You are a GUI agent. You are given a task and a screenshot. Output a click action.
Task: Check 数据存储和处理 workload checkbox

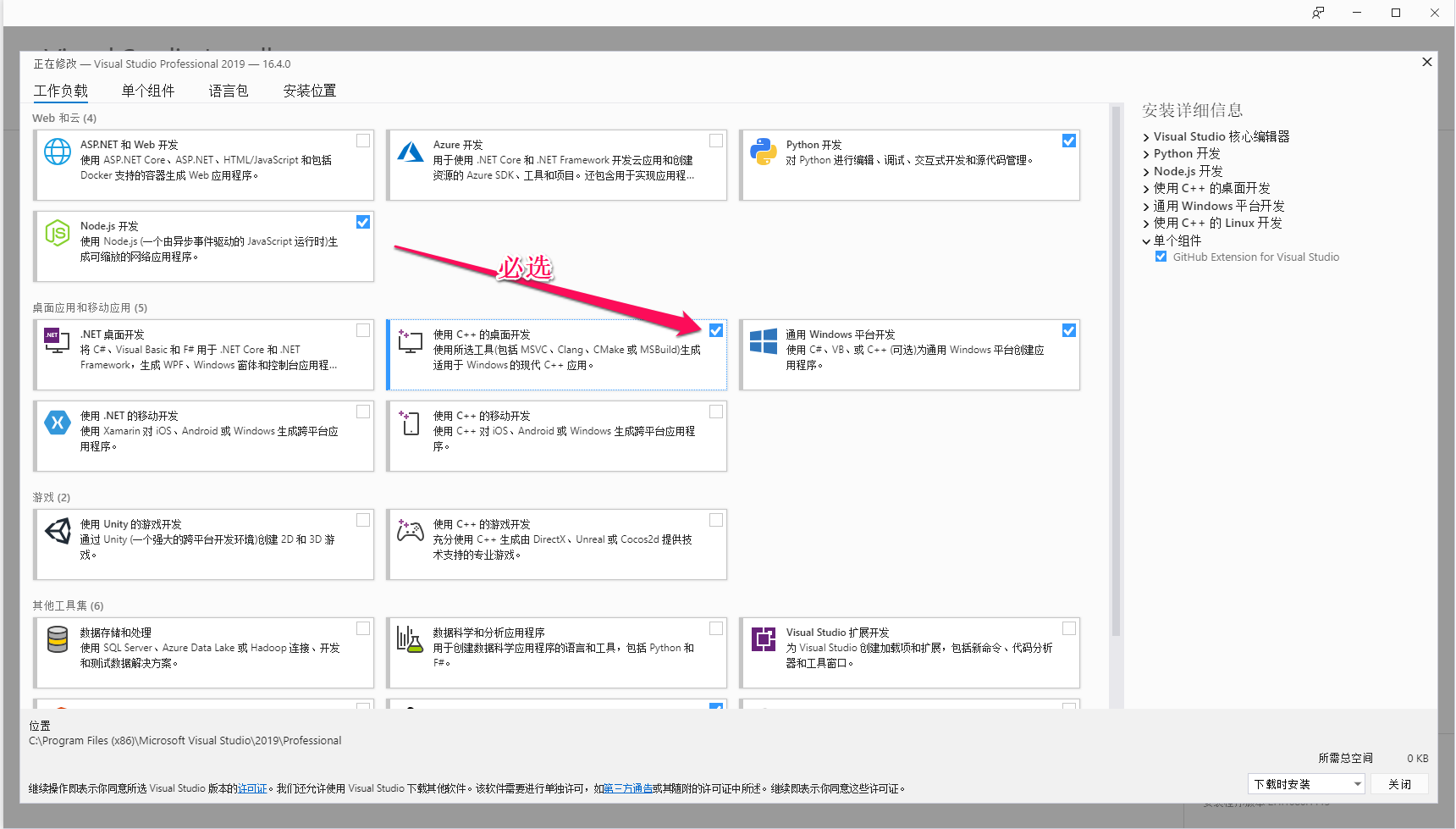pos(363,628)
